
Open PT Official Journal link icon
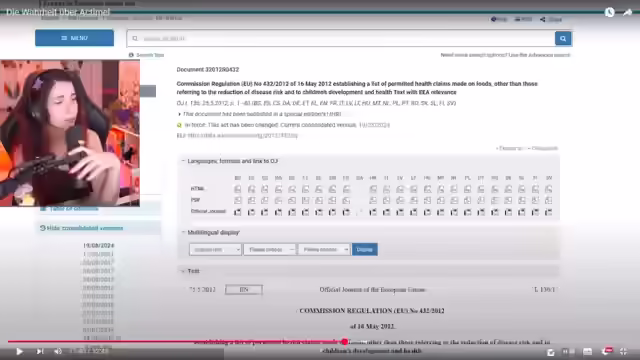pyautogui.click(x=481, y=212)
